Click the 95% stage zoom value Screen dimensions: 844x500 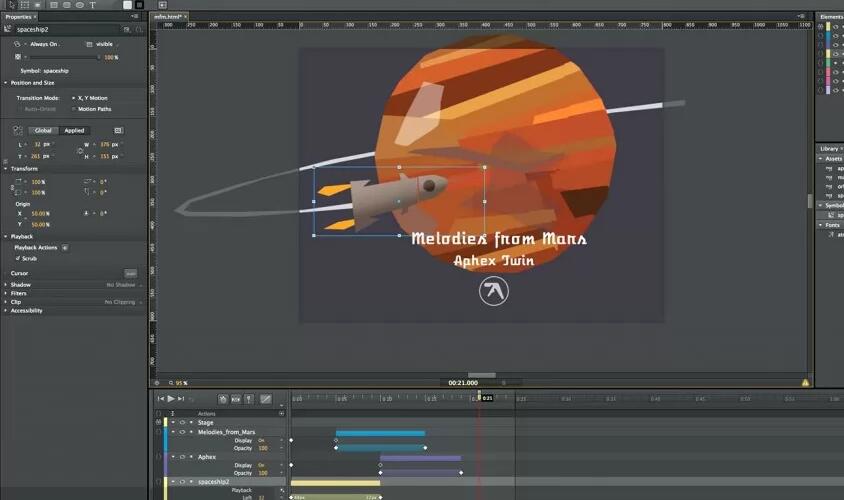pyautogui.click(x=181, y=383)
